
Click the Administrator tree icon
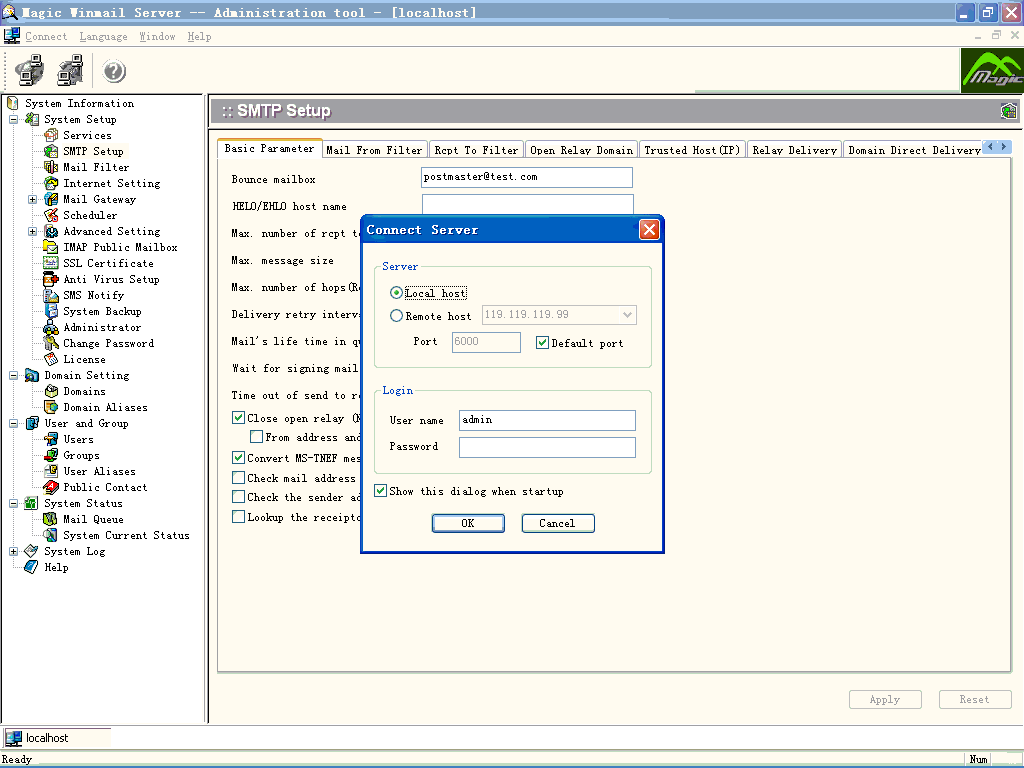point(51,327)
